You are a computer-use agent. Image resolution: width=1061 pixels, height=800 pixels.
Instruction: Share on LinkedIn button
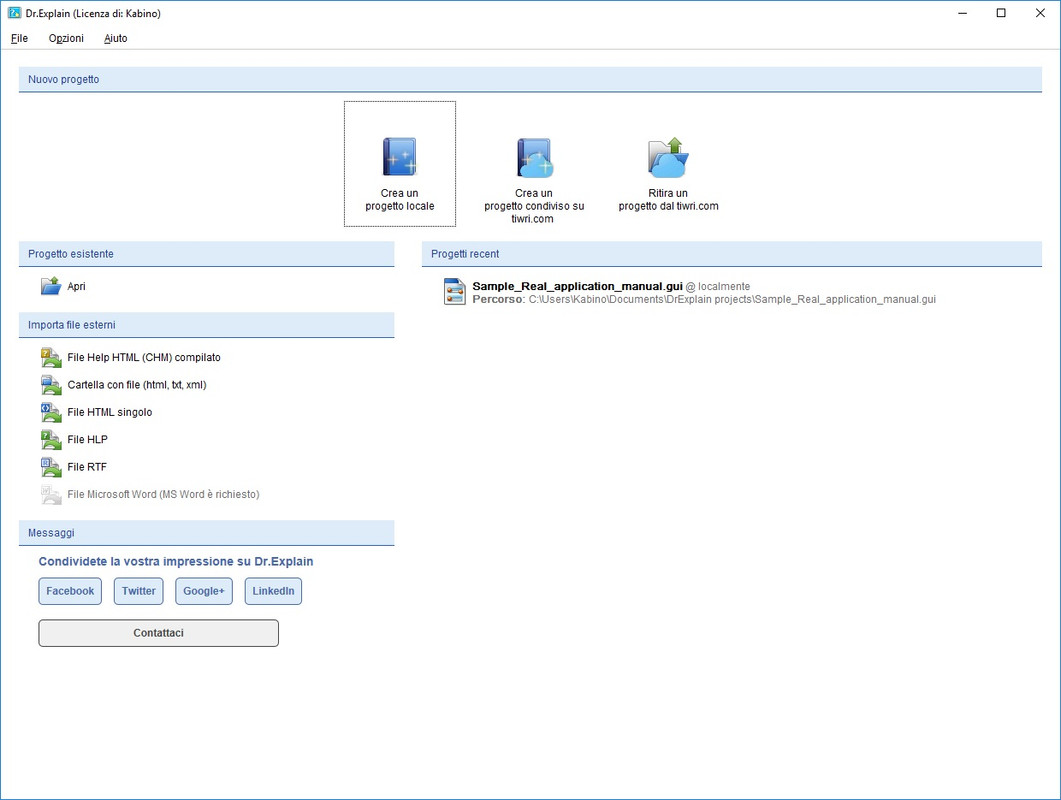click(273, 591)
